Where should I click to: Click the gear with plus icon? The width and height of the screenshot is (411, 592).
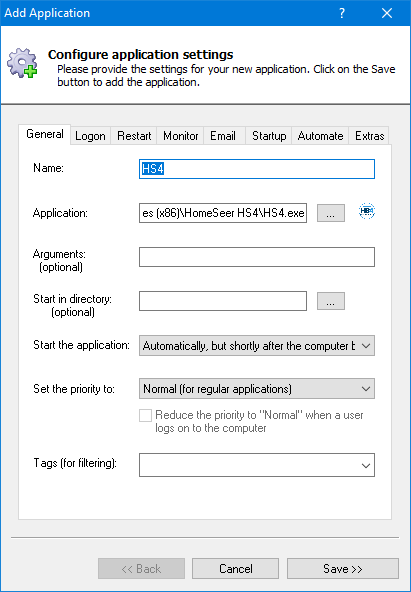point(22,63)
